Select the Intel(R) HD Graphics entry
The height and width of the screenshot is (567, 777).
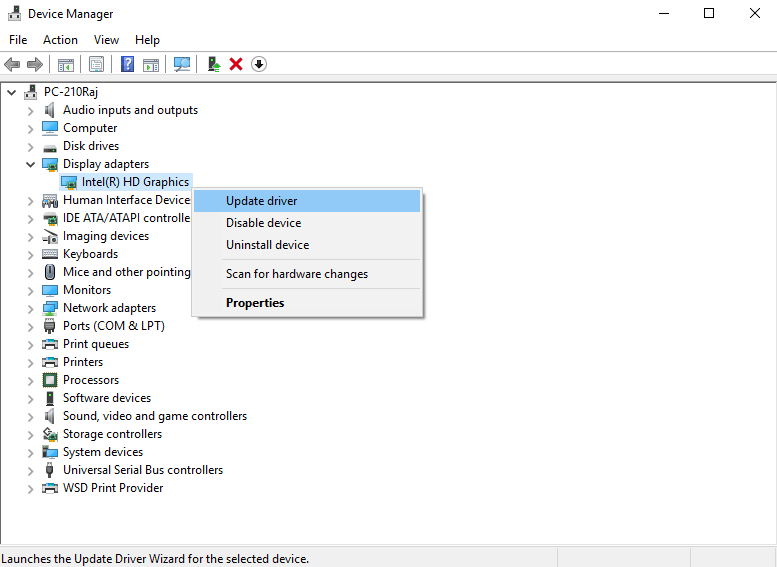pyautogui.click(x=135, y=182)
